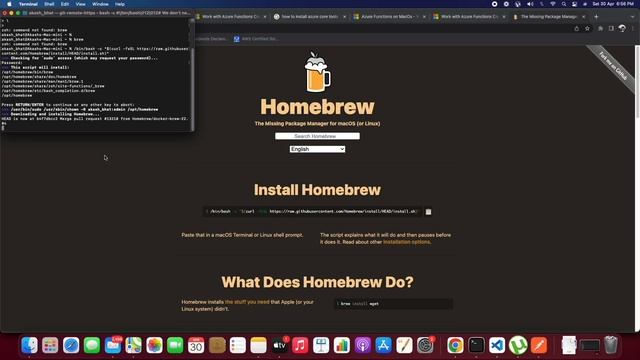640x360 pixels.
Task: Launch Safari from the Dock
Action: point(71,345)
